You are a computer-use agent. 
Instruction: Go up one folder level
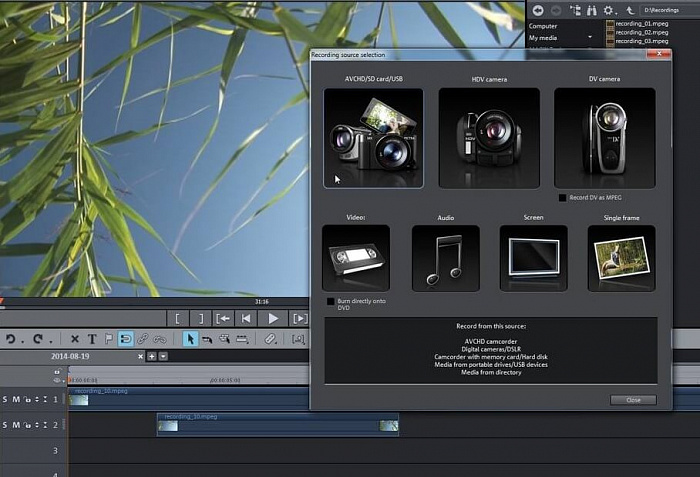point(630,10)
